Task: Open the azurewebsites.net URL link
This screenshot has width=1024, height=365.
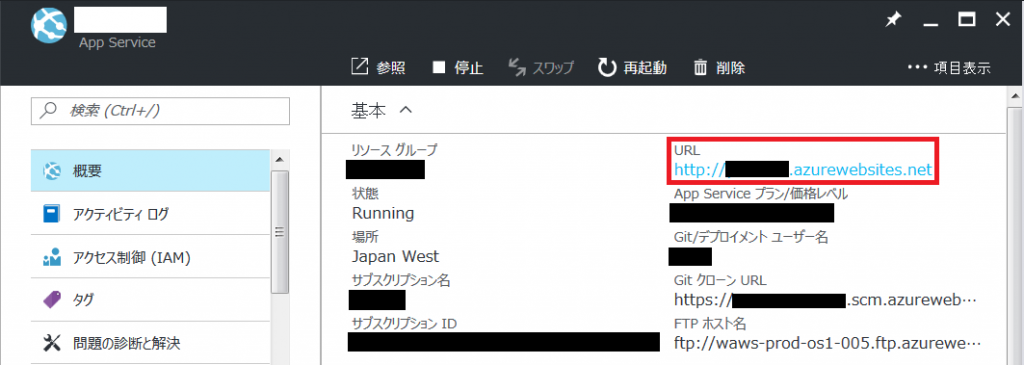Action: tap(803, 170)
